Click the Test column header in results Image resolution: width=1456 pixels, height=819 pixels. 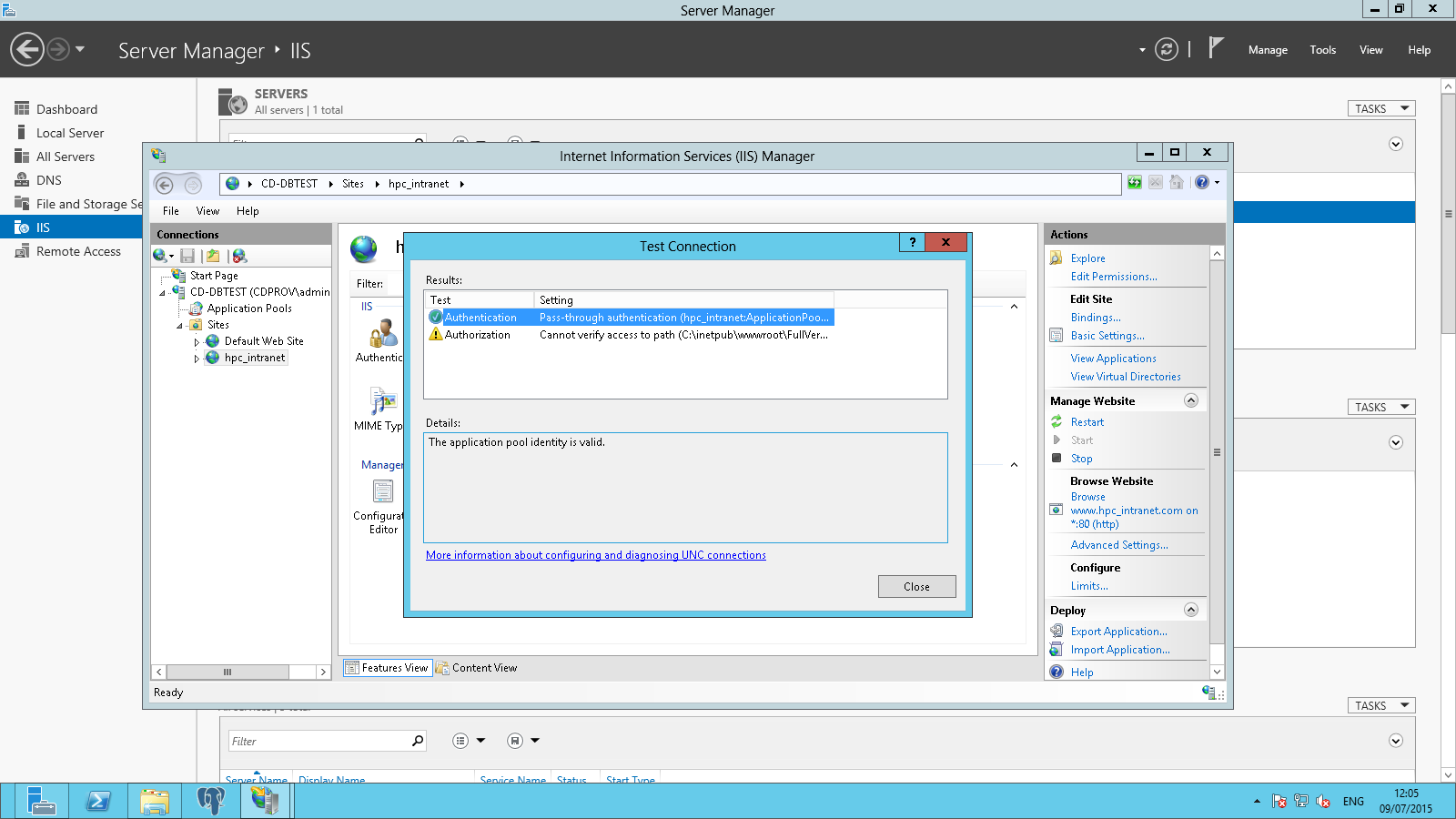click(480, 300)
